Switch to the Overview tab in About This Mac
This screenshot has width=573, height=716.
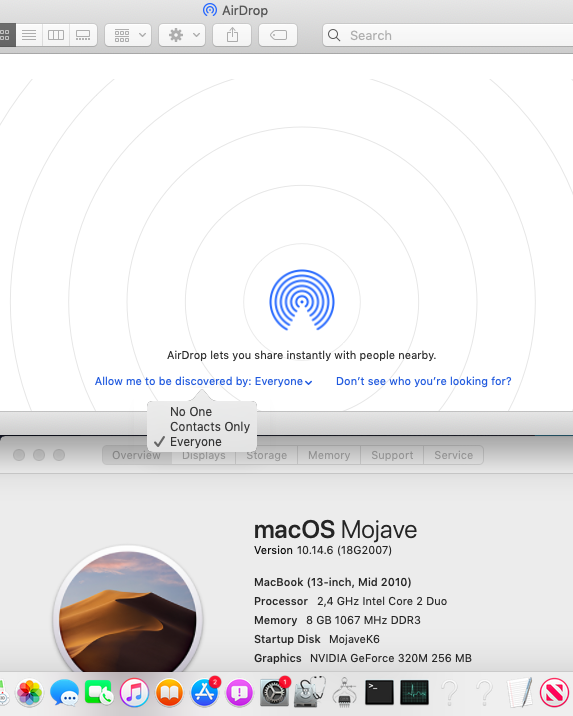(x=137, y=455)
